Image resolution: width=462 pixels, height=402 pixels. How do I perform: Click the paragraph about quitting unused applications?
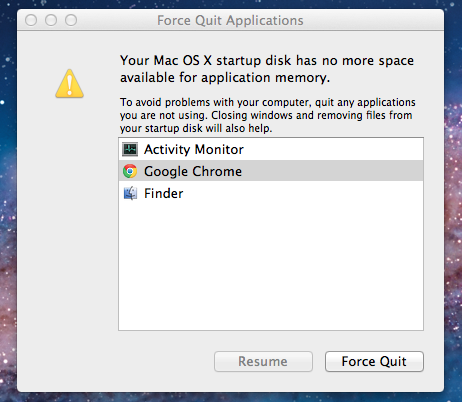tap(268, 115)
